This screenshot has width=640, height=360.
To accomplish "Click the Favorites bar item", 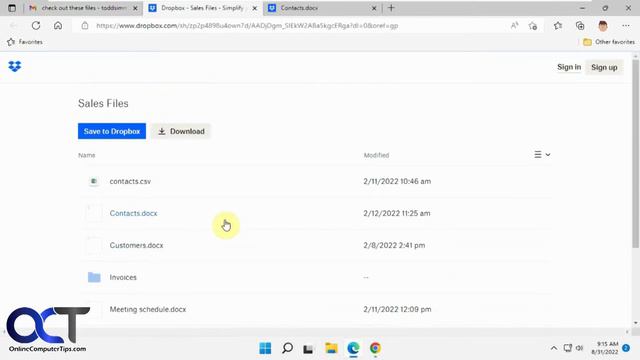I will [25, 42].
